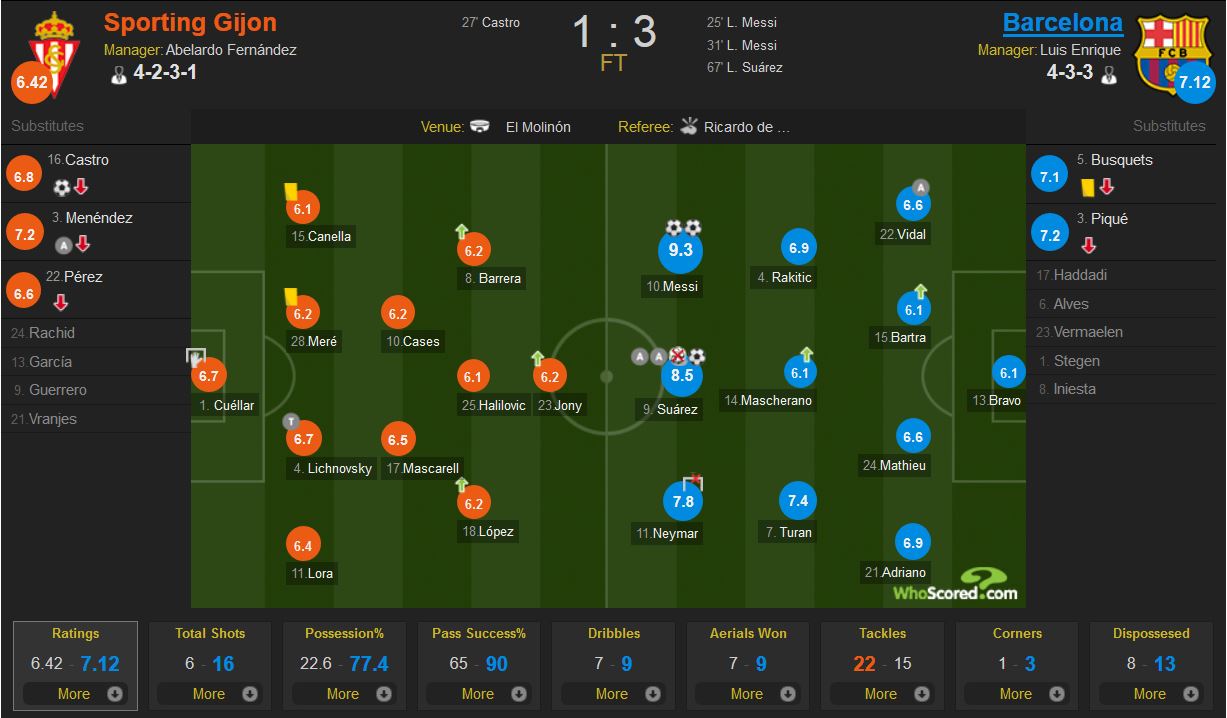
Task: Expand More under Dispossessed
Action: (x=1151, y=694)
